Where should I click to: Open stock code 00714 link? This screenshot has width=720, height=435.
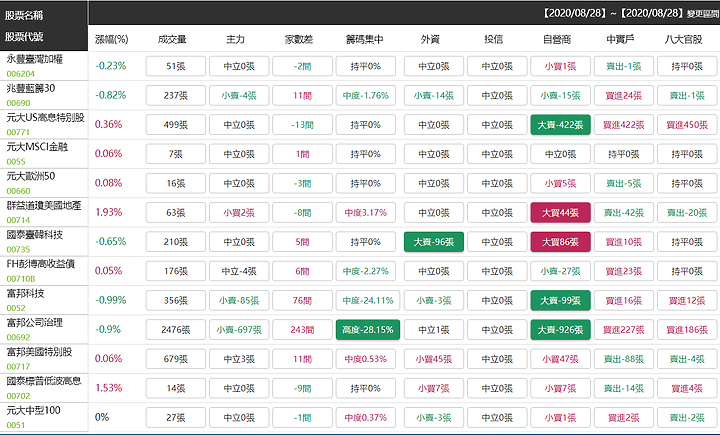18,220
